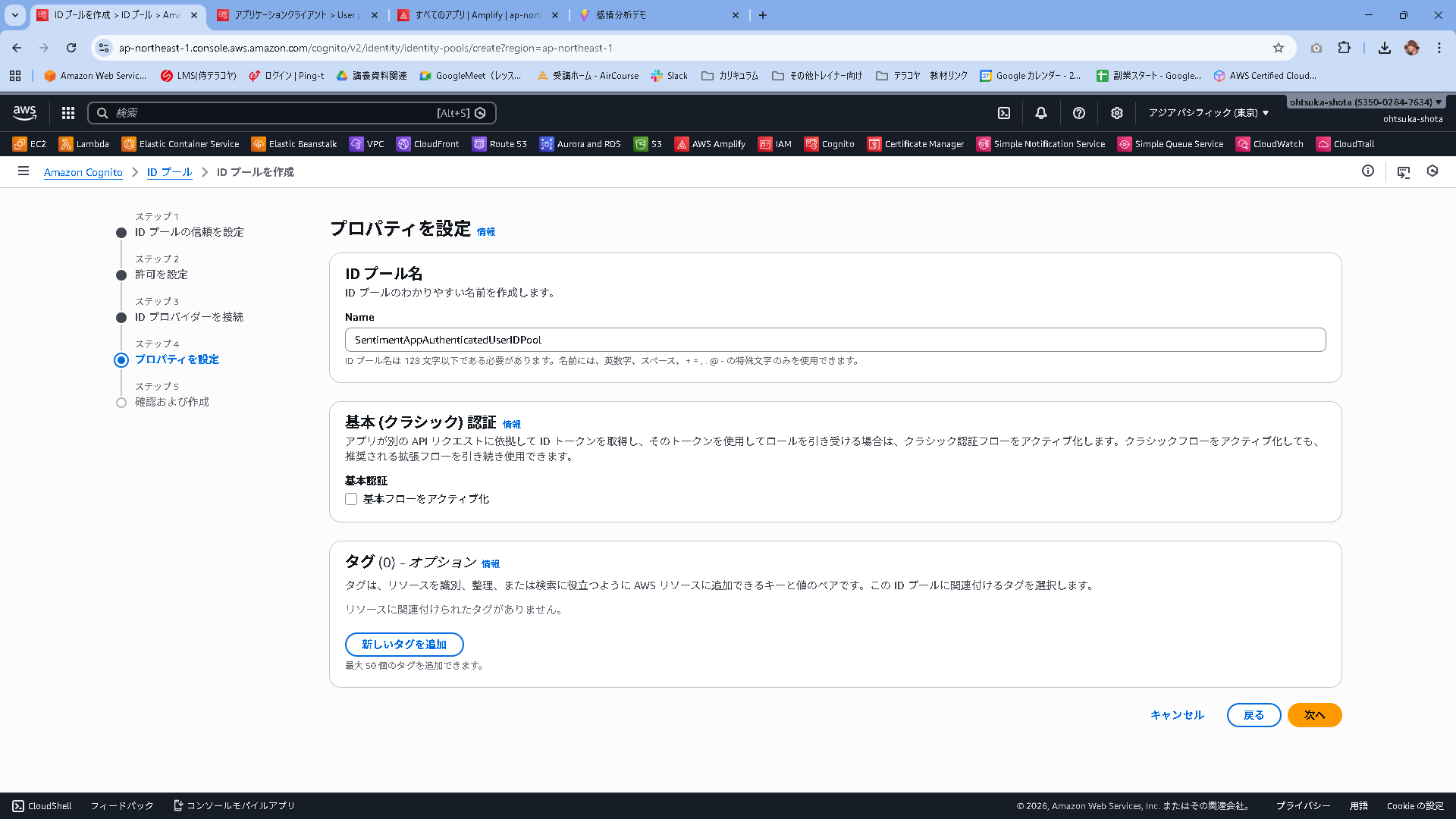
Task: Expand the アジアパシフィック (東京) region dropdown
Action: (1208, 113)
